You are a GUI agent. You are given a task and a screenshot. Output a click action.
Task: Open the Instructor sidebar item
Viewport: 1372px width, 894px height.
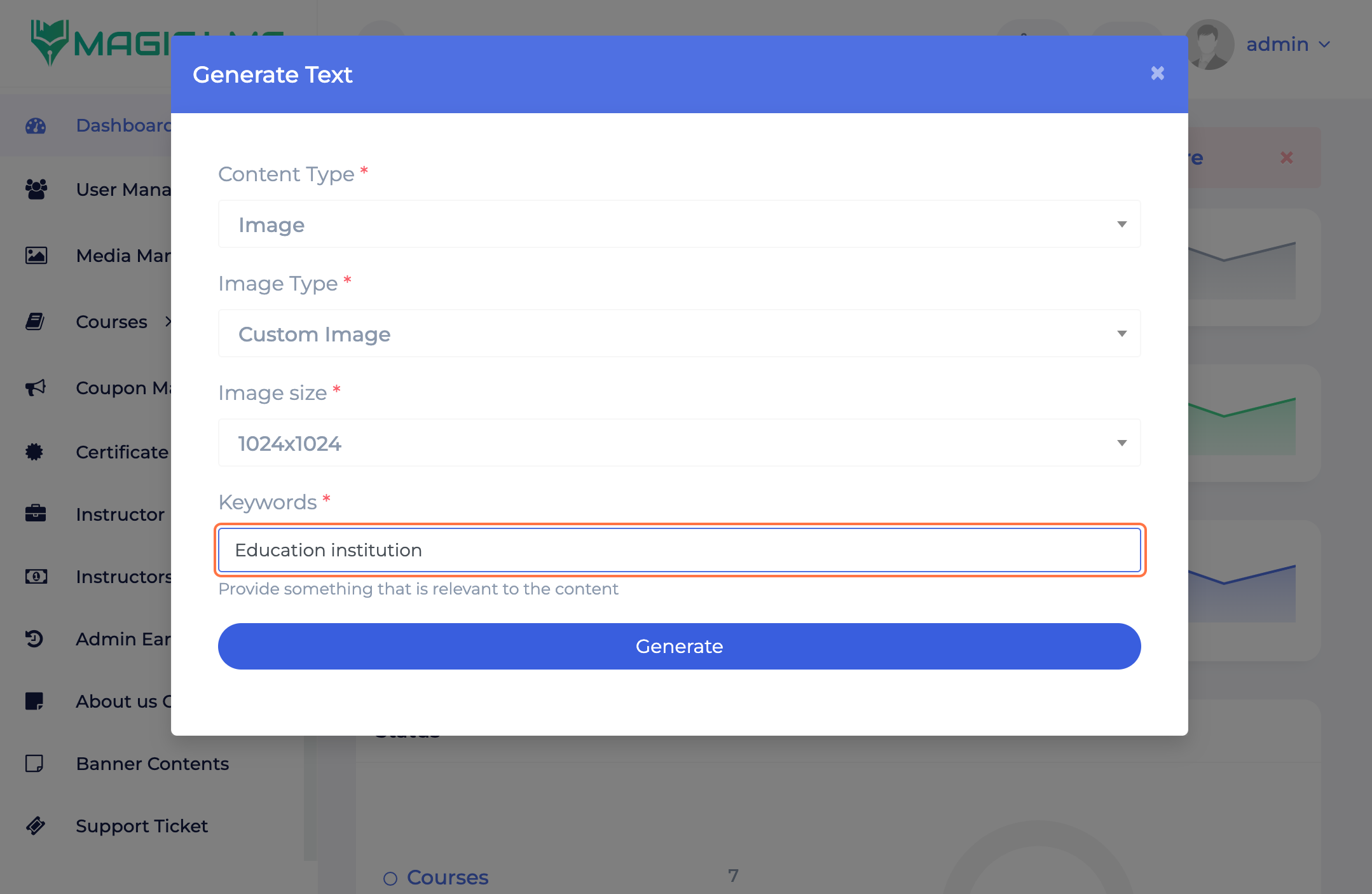[x=120, y=514]
